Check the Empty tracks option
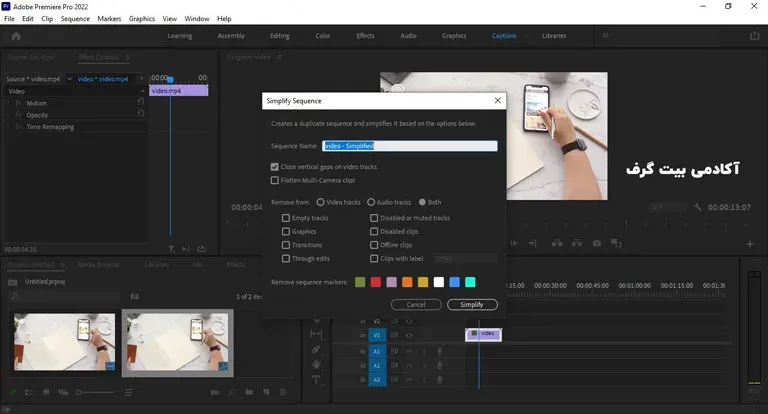Image resolution: width=768 pixels, height=414 pixels. (286, 218)
